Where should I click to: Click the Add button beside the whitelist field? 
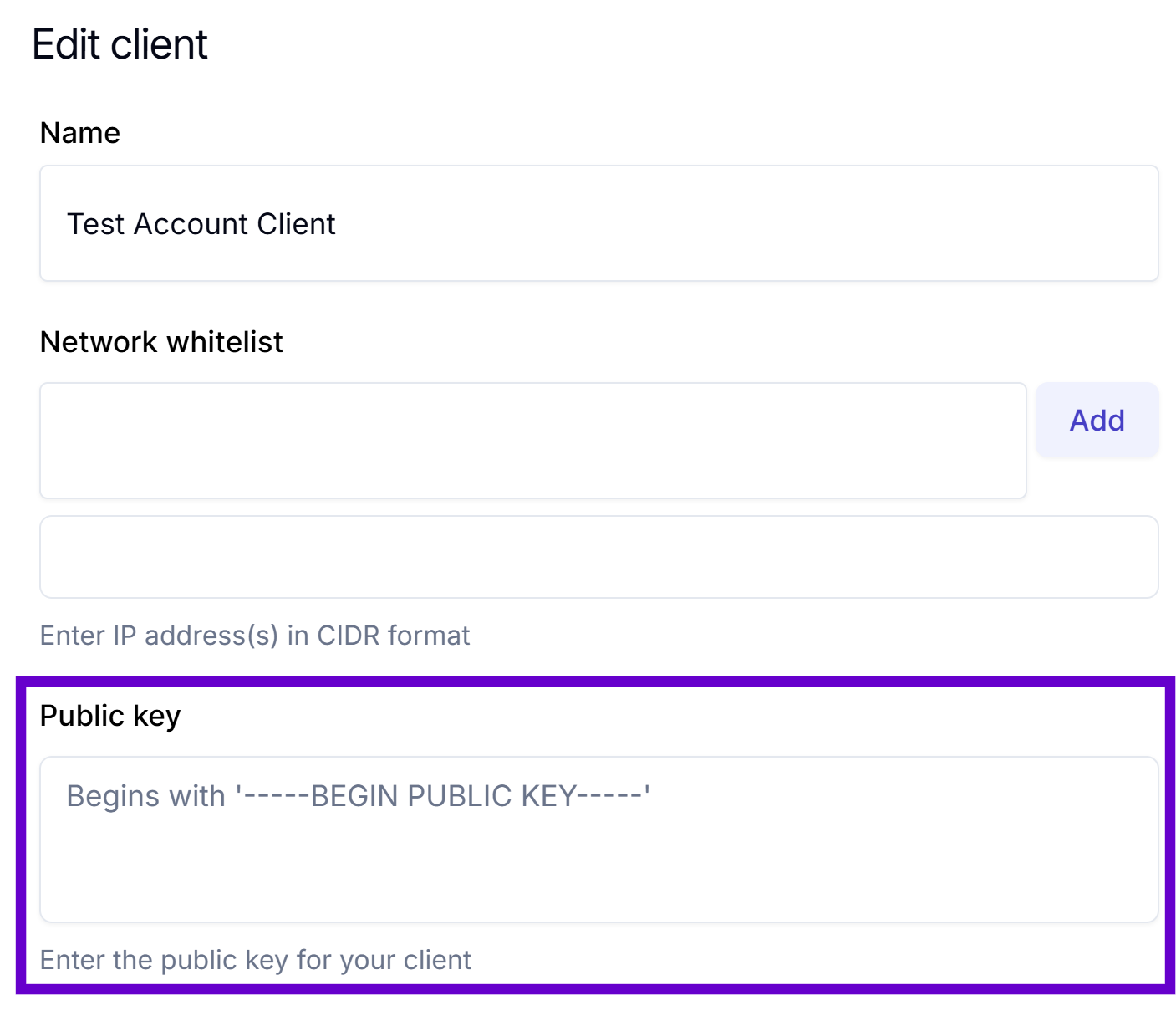tap(1097, 420)
